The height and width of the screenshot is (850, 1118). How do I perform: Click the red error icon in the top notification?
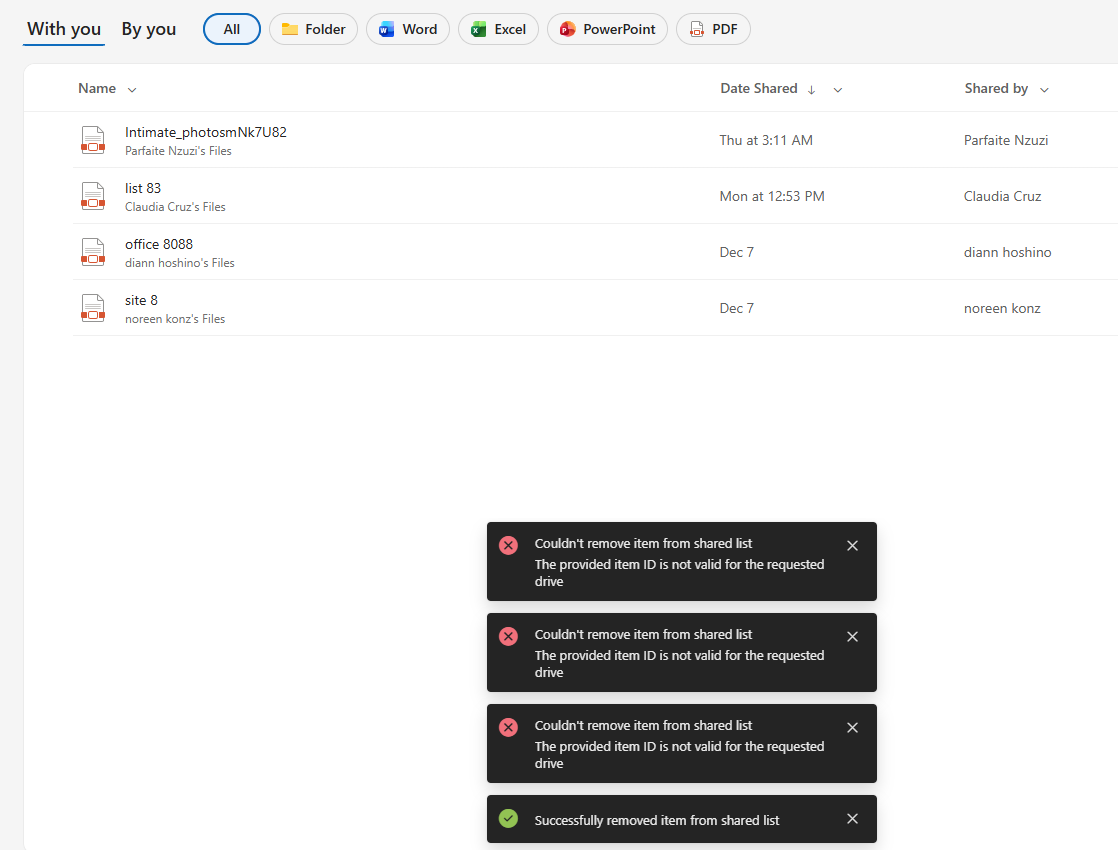tap(508, 546)
